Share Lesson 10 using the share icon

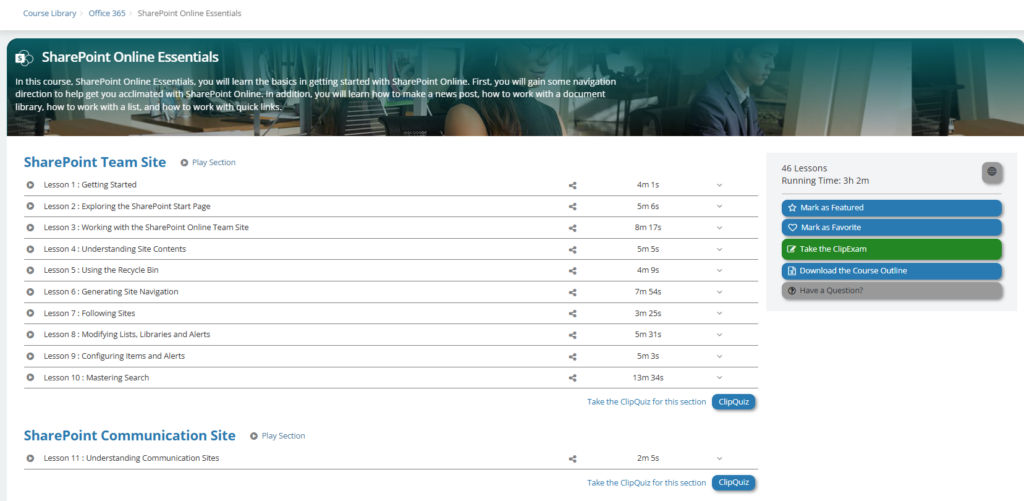point(573,378)
